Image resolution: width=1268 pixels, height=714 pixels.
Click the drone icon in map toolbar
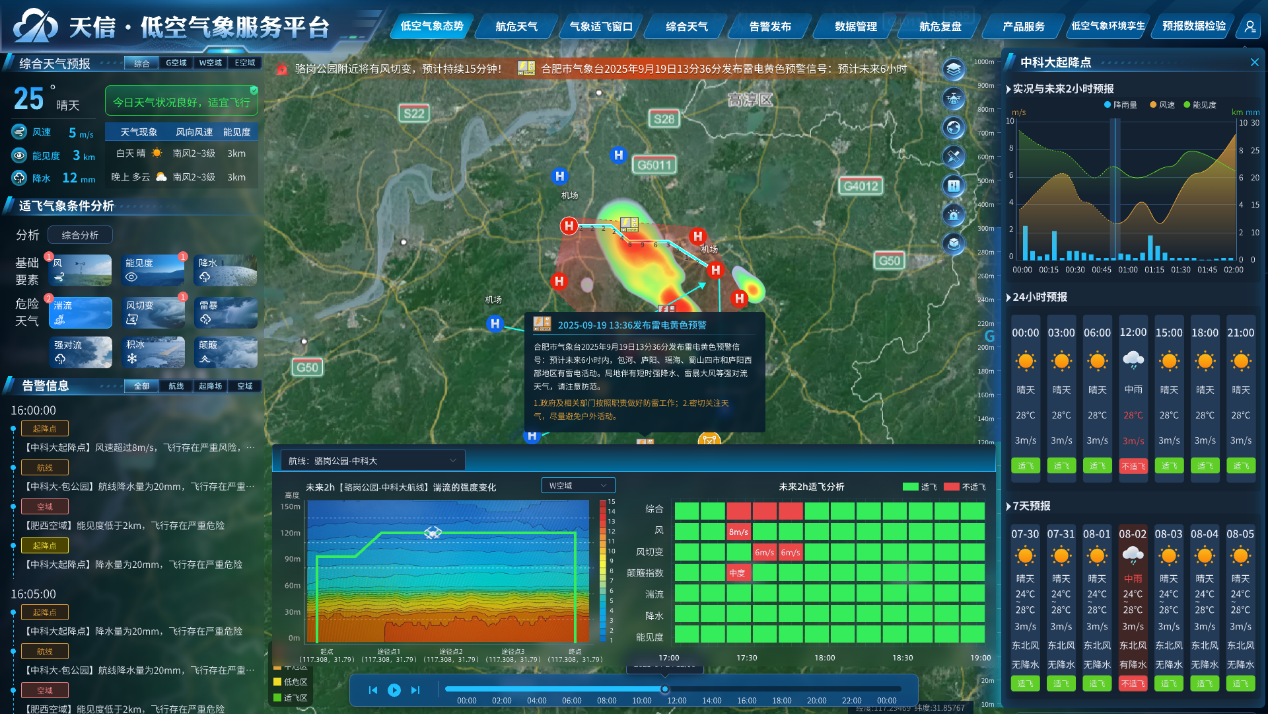pyautogui.click(x=954, y=98)
